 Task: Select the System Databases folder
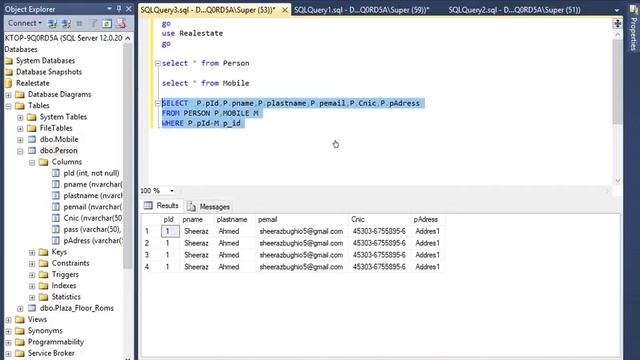click(x=45, y=60)
